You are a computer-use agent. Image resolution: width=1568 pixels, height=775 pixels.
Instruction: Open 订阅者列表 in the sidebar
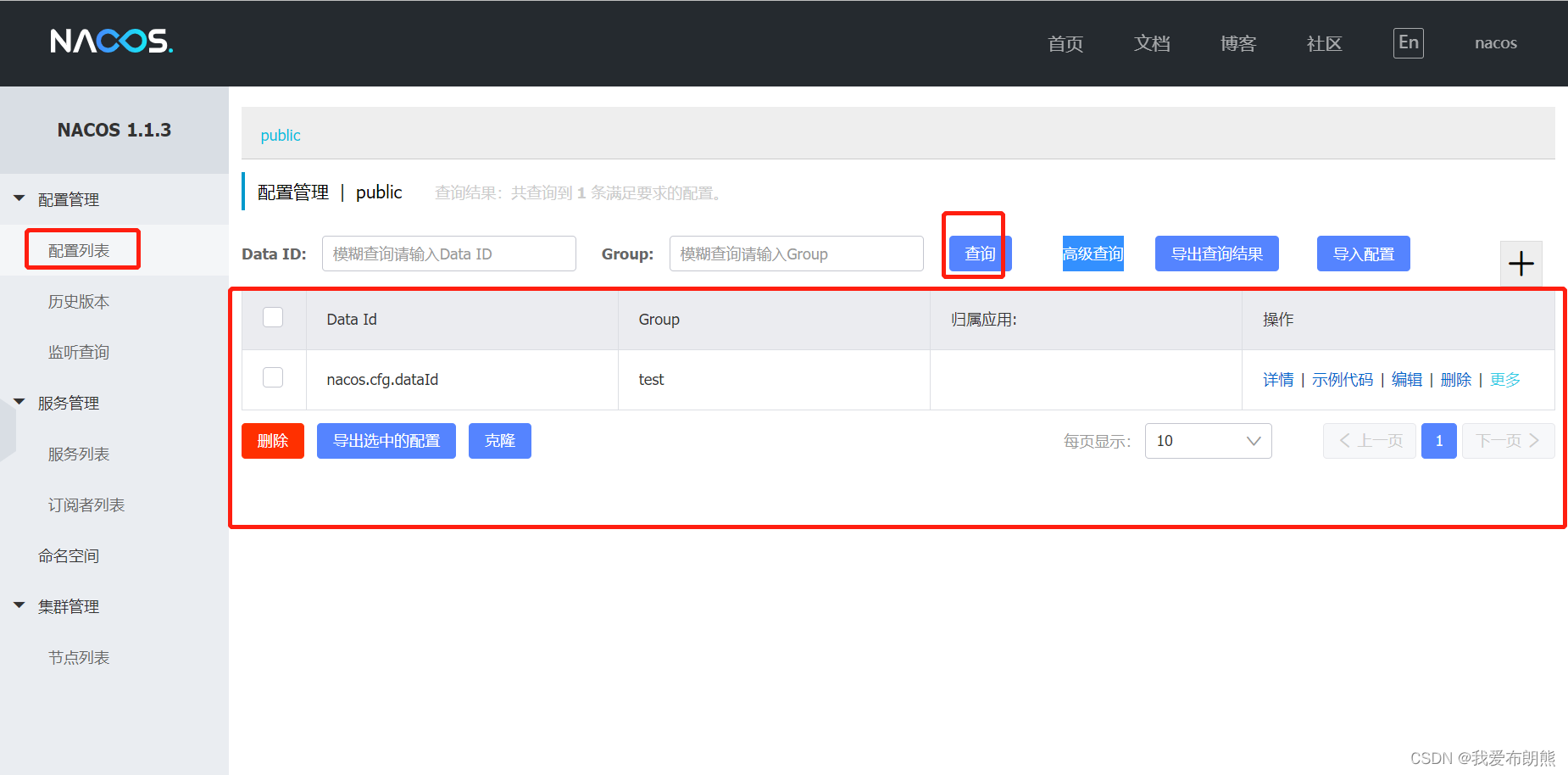coord(86,505)
